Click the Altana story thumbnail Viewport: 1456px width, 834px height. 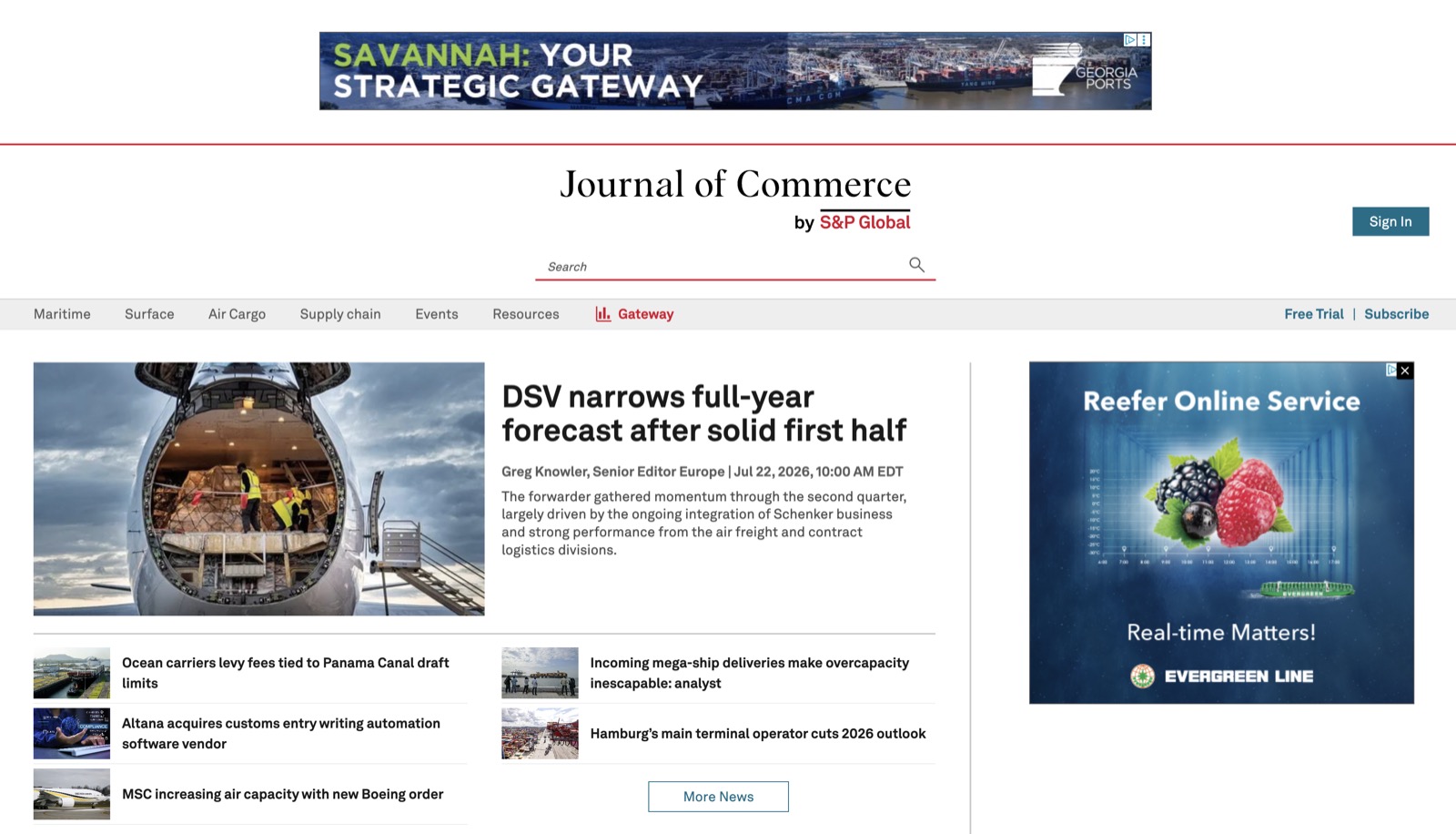click(72, 734)
